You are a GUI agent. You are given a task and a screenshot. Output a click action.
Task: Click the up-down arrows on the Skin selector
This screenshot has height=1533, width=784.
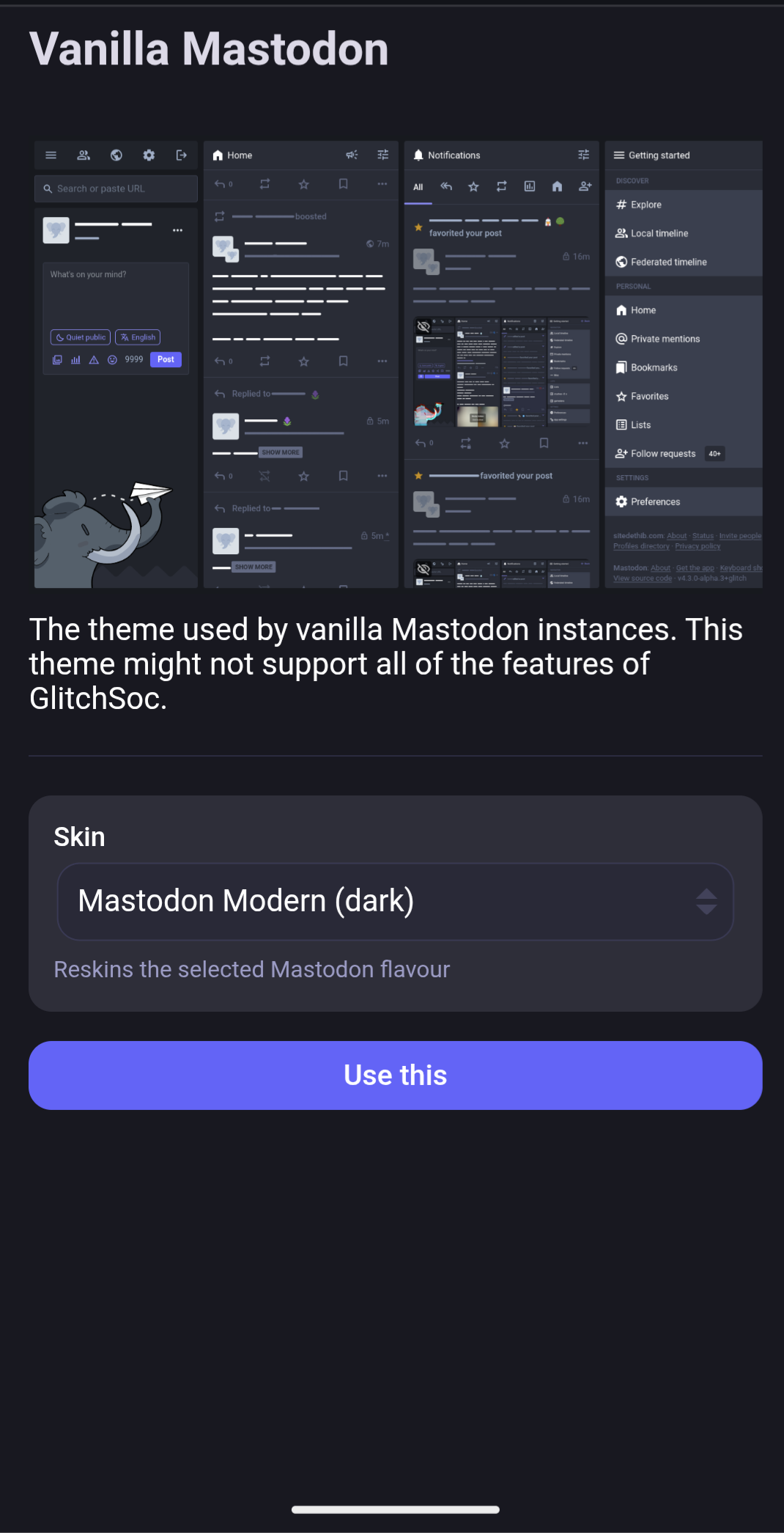[706, 901]
